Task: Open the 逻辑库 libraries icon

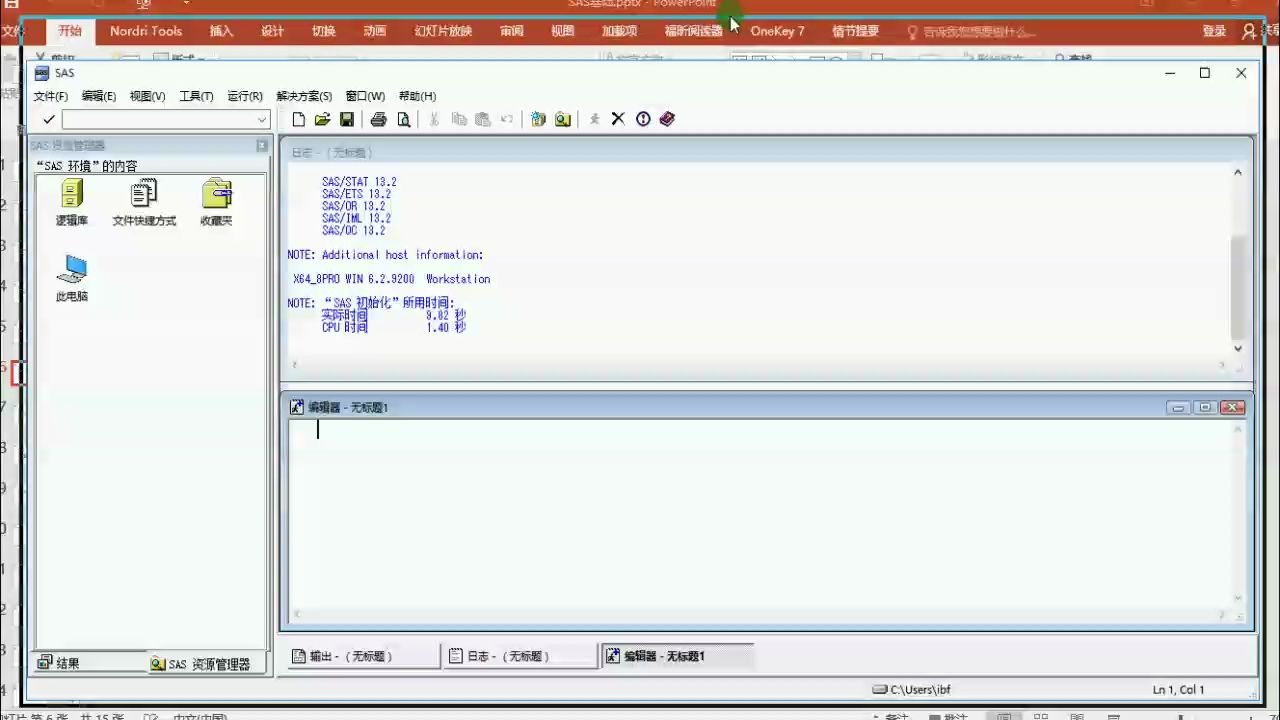Action: click(72, 202)
